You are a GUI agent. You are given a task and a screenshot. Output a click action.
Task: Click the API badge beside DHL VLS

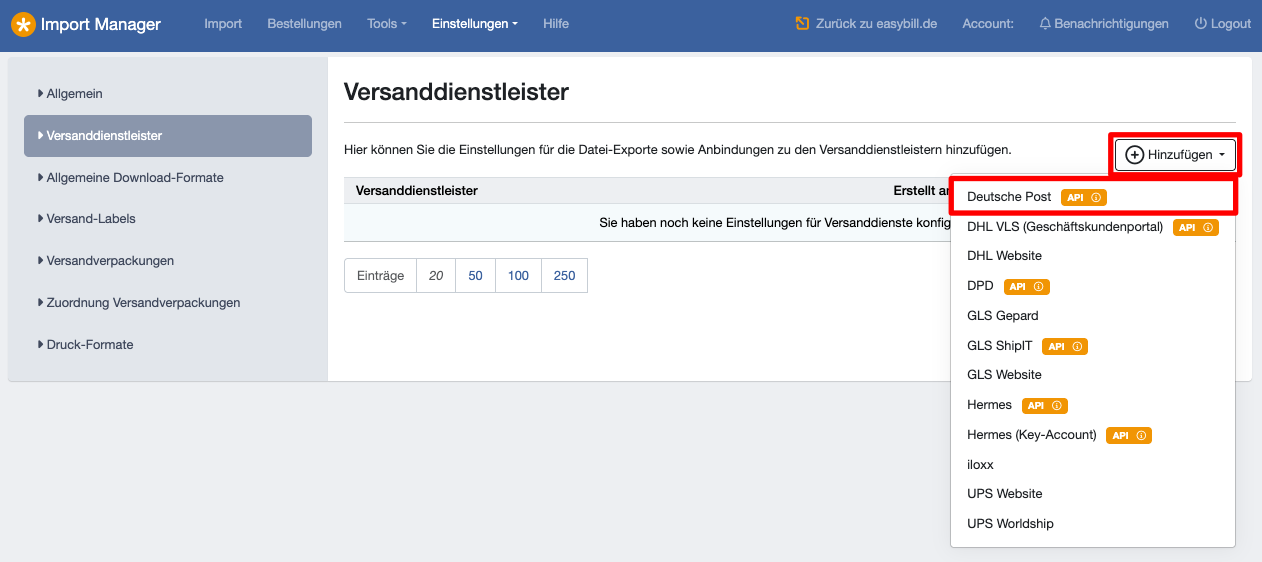1196,228
